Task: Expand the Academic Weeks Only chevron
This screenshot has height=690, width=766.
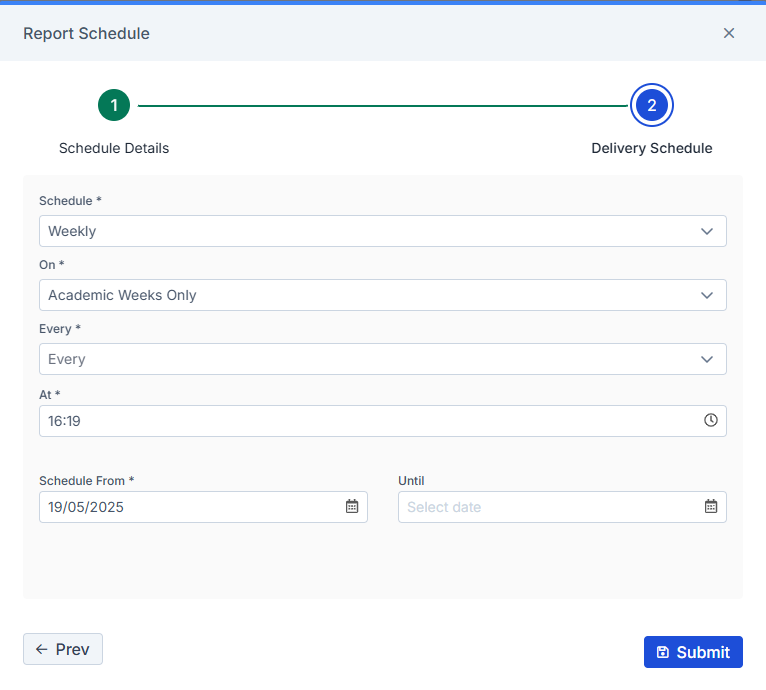Action: coord(706,295)
